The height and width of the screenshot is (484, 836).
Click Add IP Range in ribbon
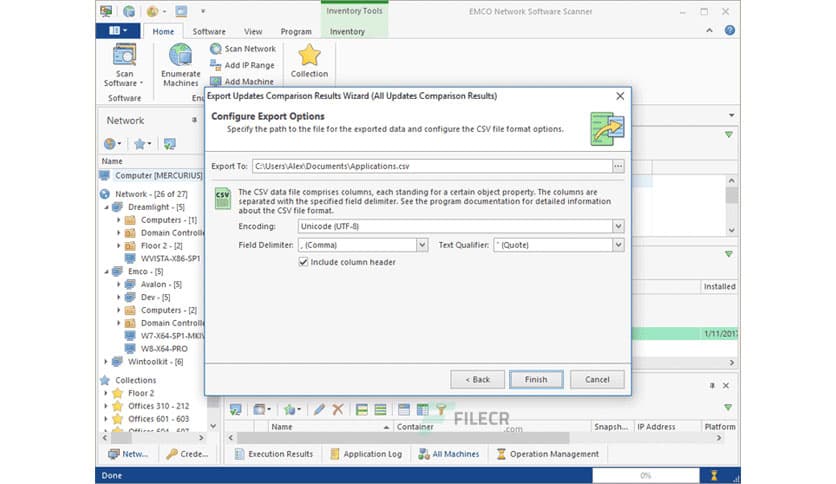click(x=243, y=65)
